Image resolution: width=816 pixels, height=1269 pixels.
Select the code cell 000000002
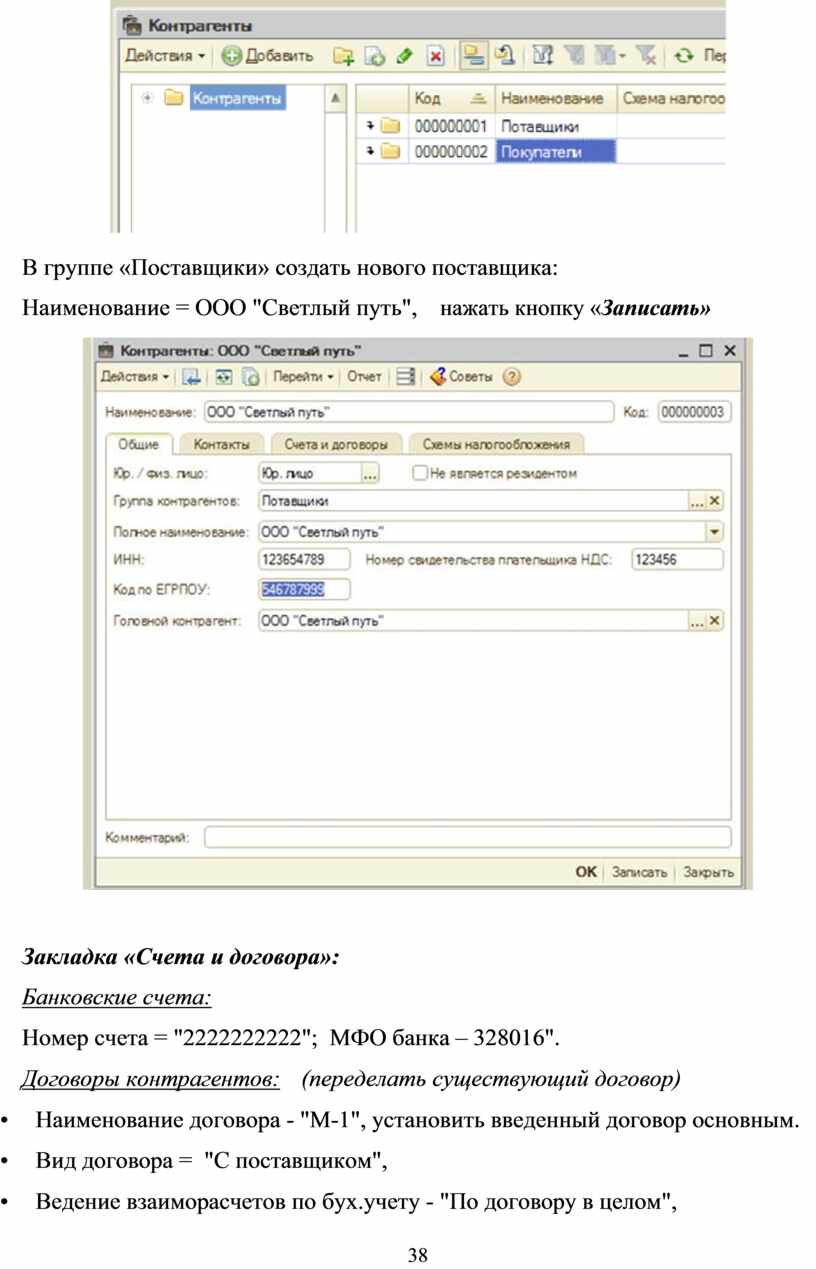(x=450, y=152)
